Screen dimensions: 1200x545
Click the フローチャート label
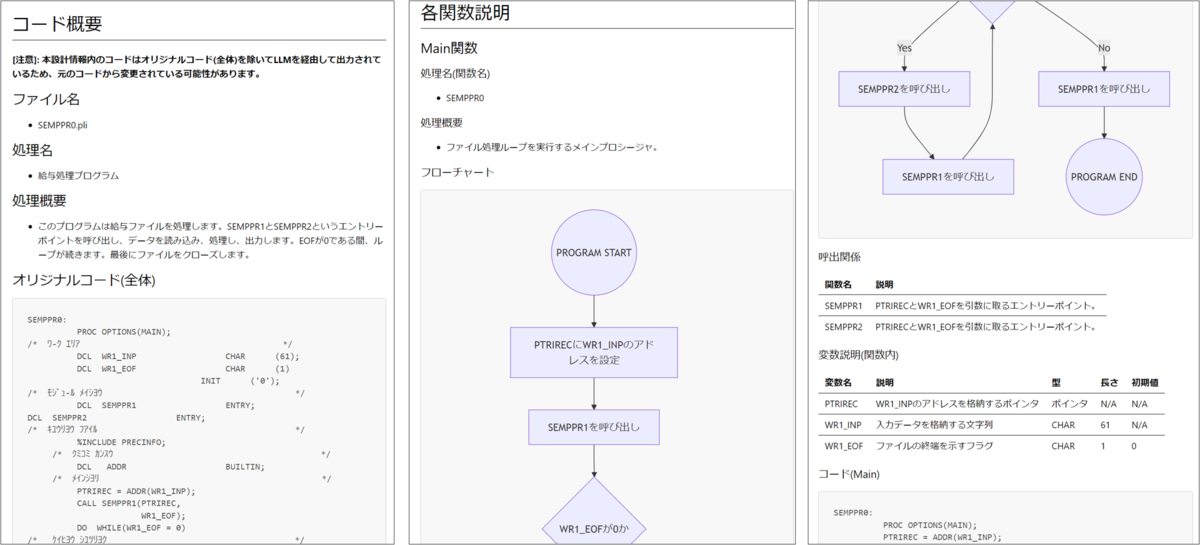(458, 172)
